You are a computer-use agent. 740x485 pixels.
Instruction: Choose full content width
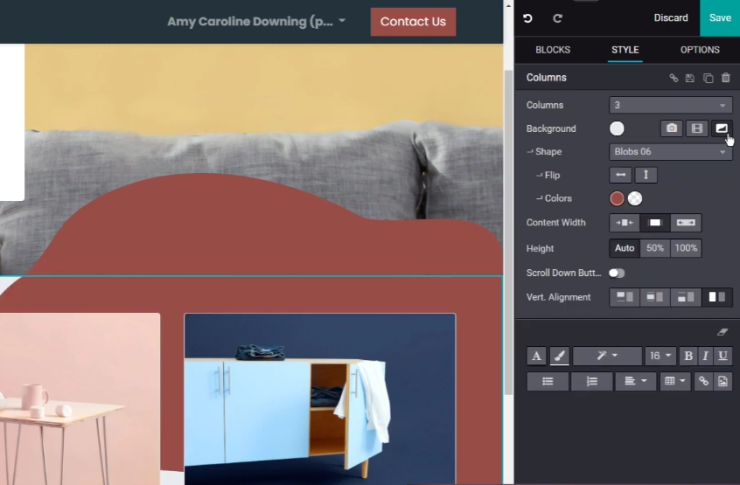click(686, 223)
